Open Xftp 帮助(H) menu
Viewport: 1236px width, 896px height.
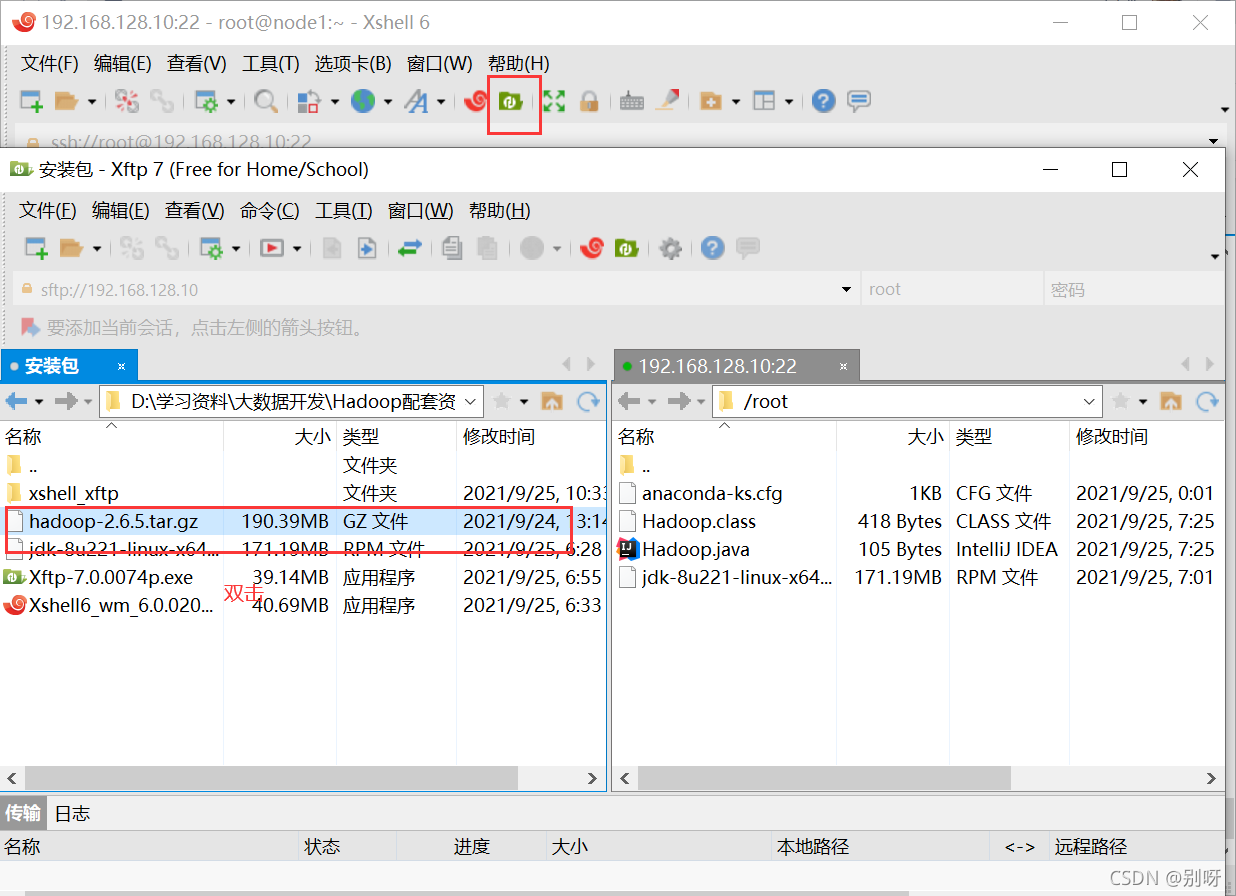pyautogui.click(x=499, y=211)
